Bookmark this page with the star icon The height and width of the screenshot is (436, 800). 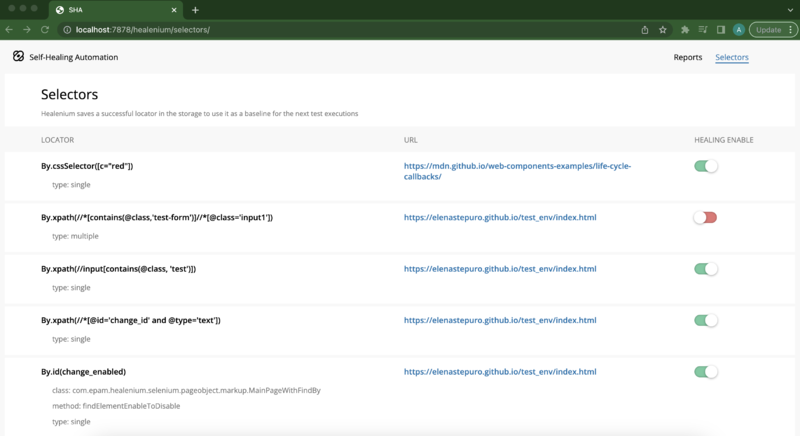[662, 30]
